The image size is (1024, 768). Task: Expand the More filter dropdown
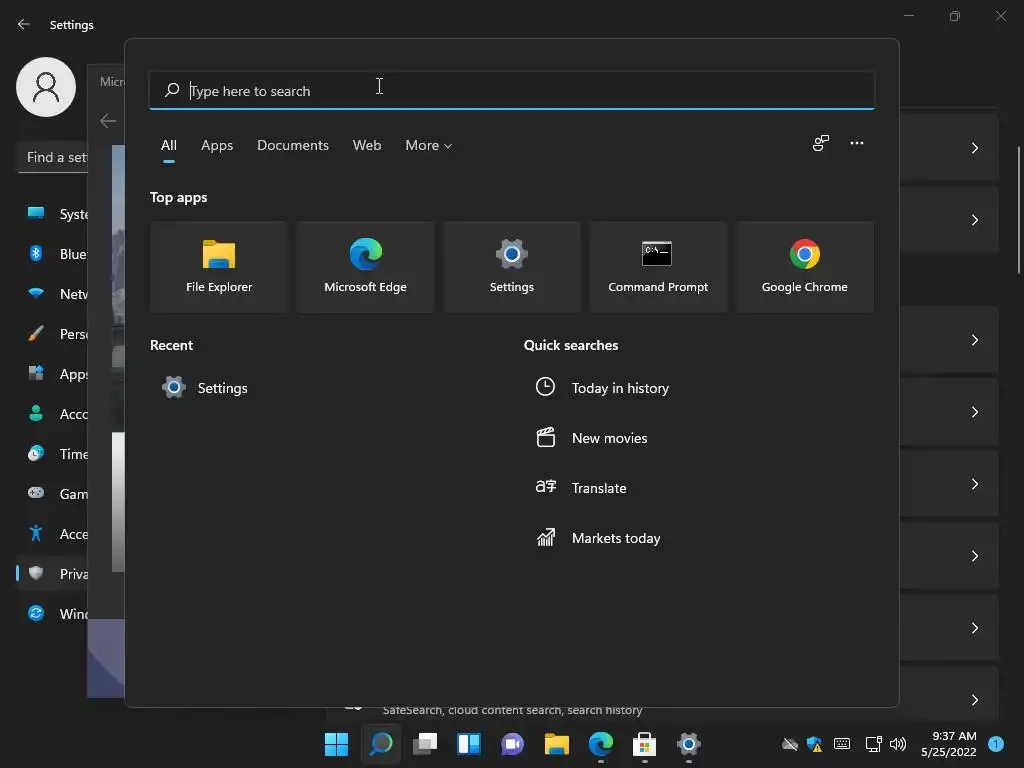pos(428,146)
